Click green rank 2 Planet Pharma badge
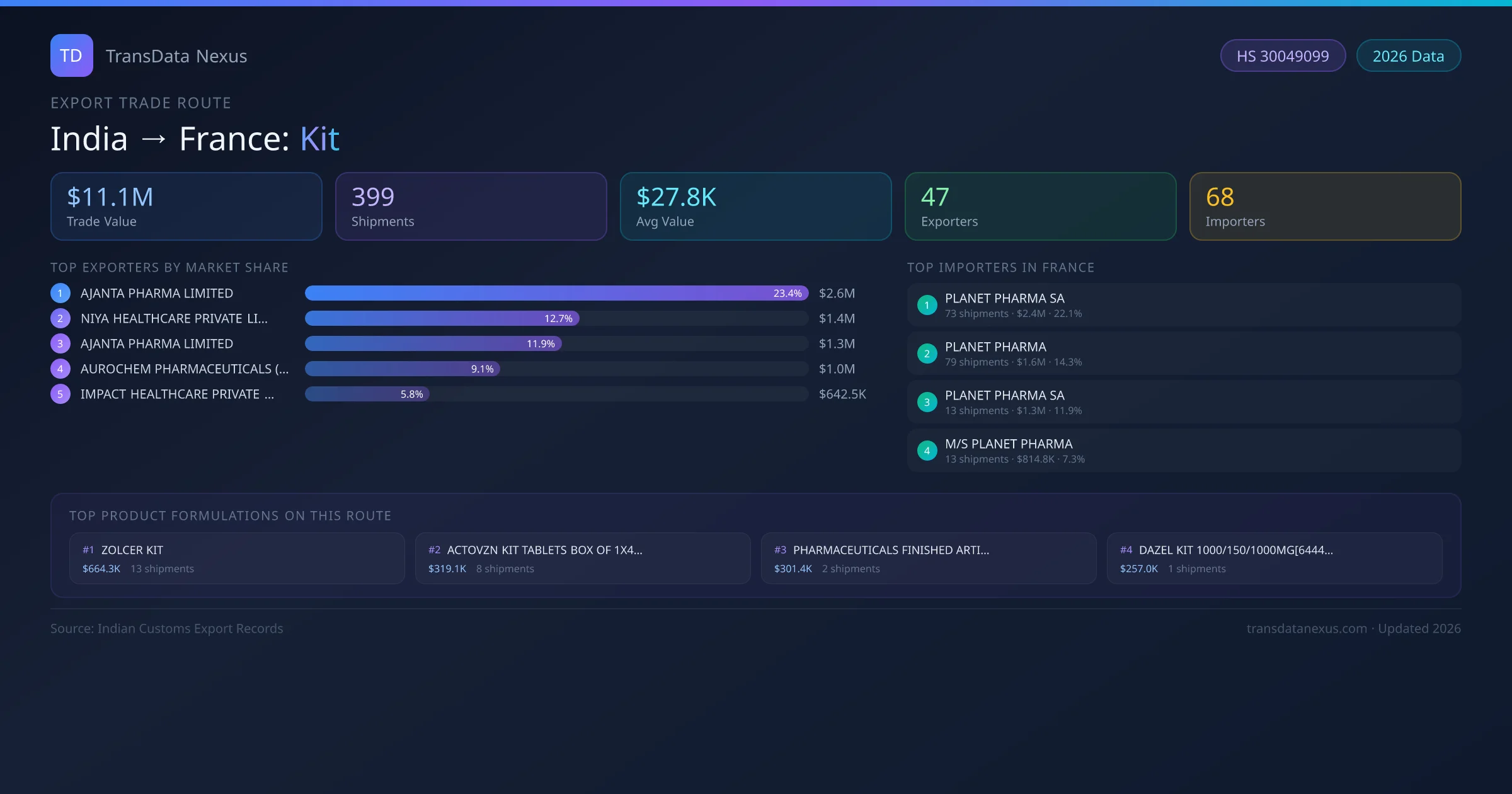The width and height of the screenshot is (1512, 794). tap(927, 354)
